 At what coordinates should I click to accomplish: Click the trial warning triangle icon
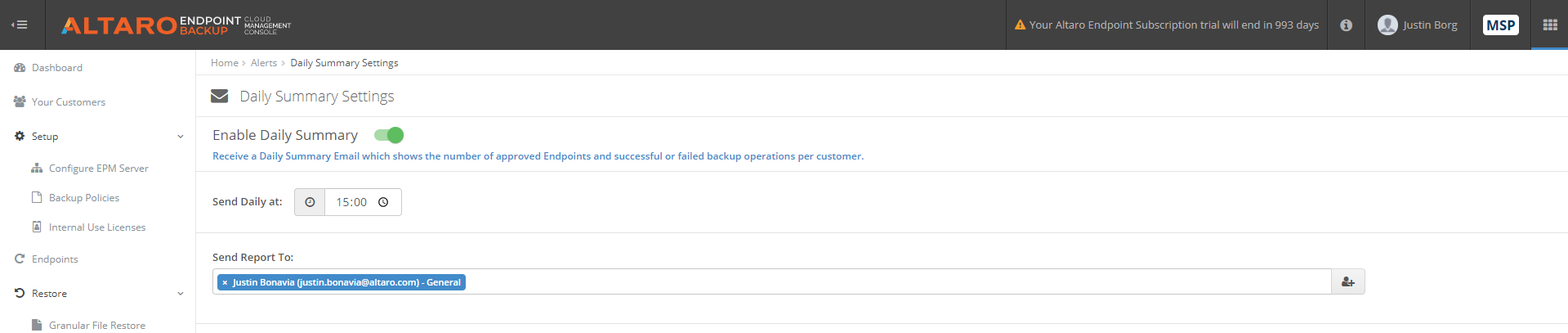pos(1020,25)
